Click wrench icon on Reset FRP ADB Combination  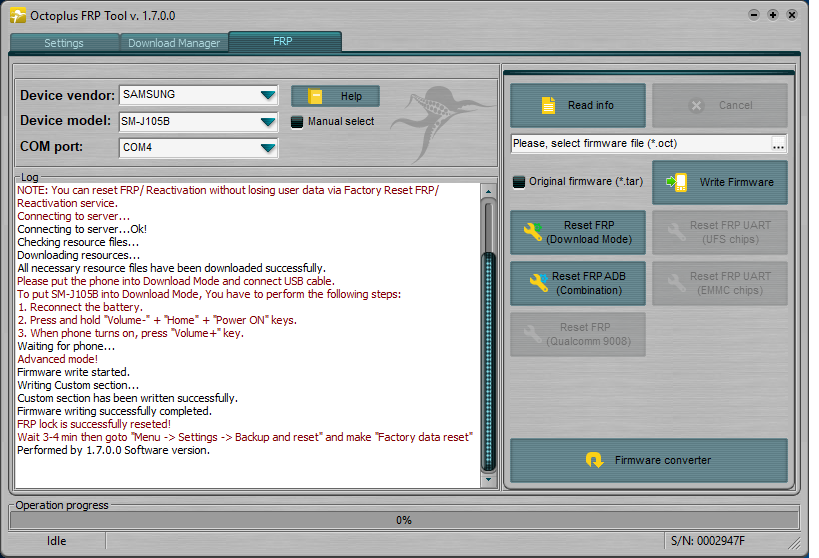[539, 282]
